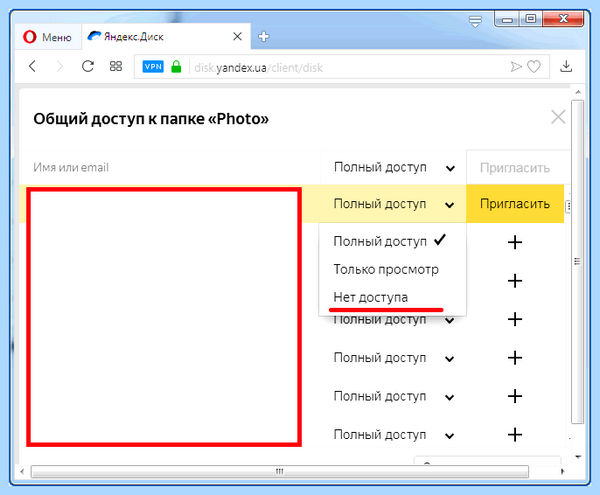Click the green security lock icon
Image resolution: width=600 pixels, height=495 pixels.
coord(176,67)
